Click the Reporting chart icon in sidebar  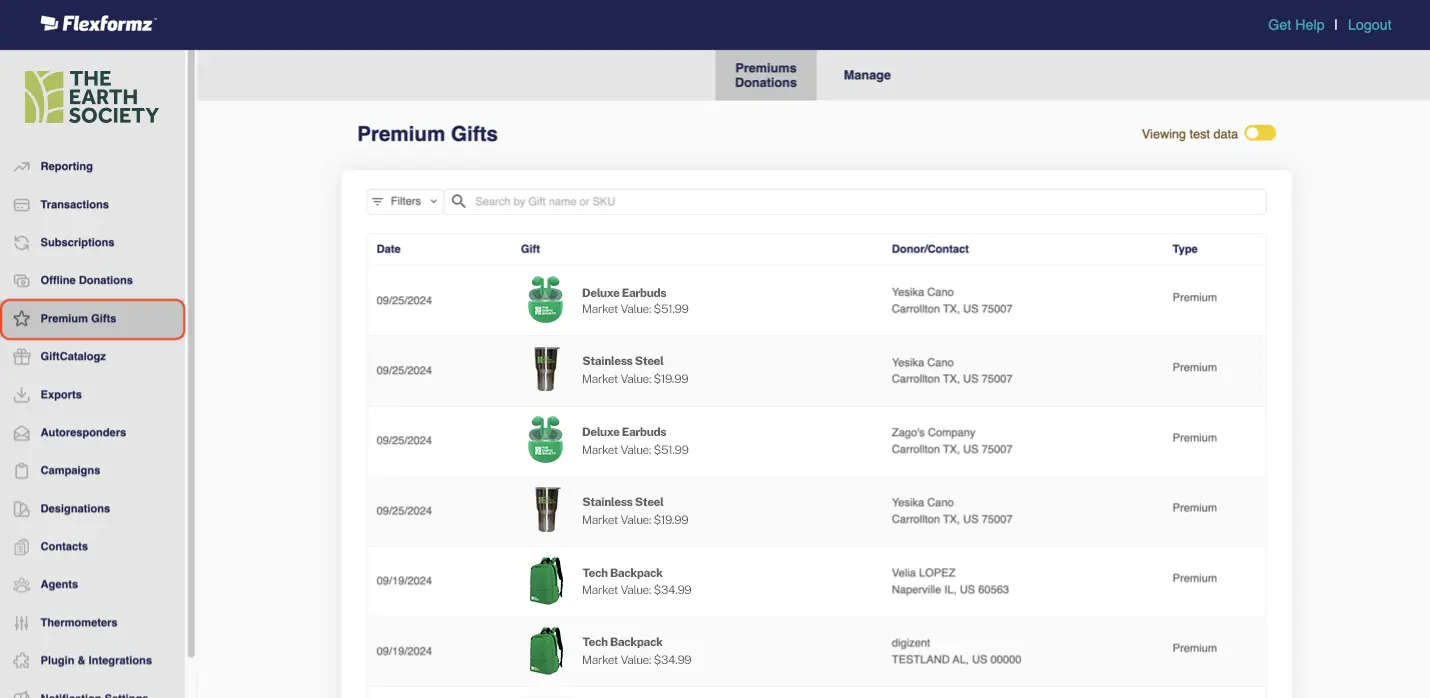[22, 167]
